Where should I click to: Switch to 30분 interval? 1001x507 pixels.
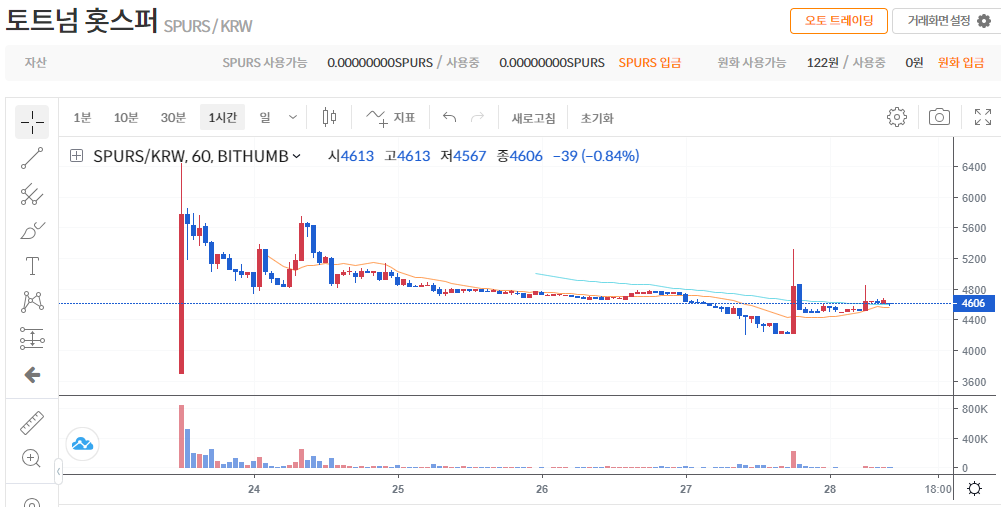point(173,117)
